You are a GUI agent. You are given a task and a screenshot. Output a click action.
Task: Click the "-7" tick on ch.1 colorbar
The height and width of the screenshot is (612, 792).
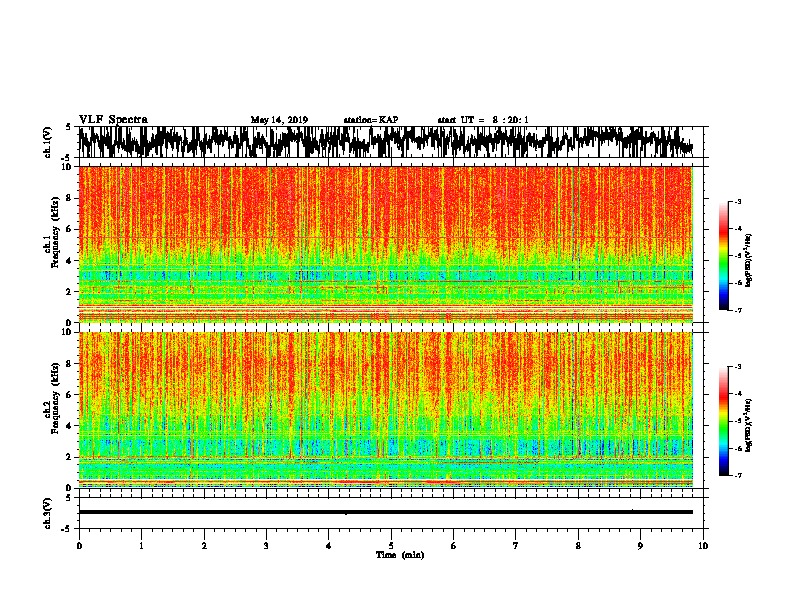(738, 310)
